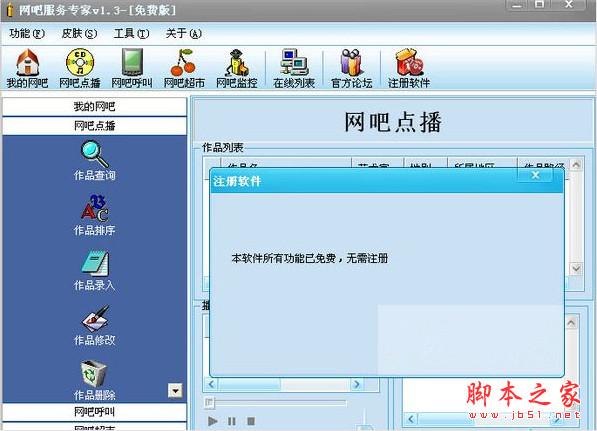Open 作品查询 magnifier in sidebar
This screenshot has height=431, width=597.
point(94,160)
